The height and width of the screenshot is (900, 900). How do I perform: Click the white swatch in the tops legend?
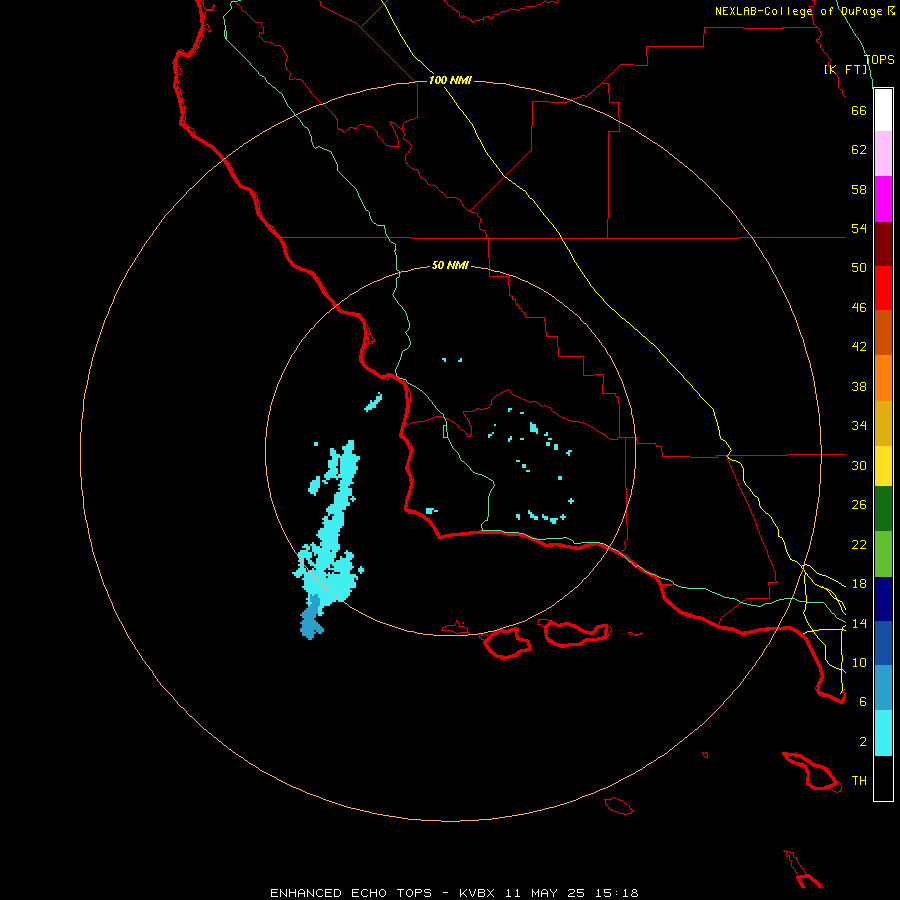[x=883, y=110]
